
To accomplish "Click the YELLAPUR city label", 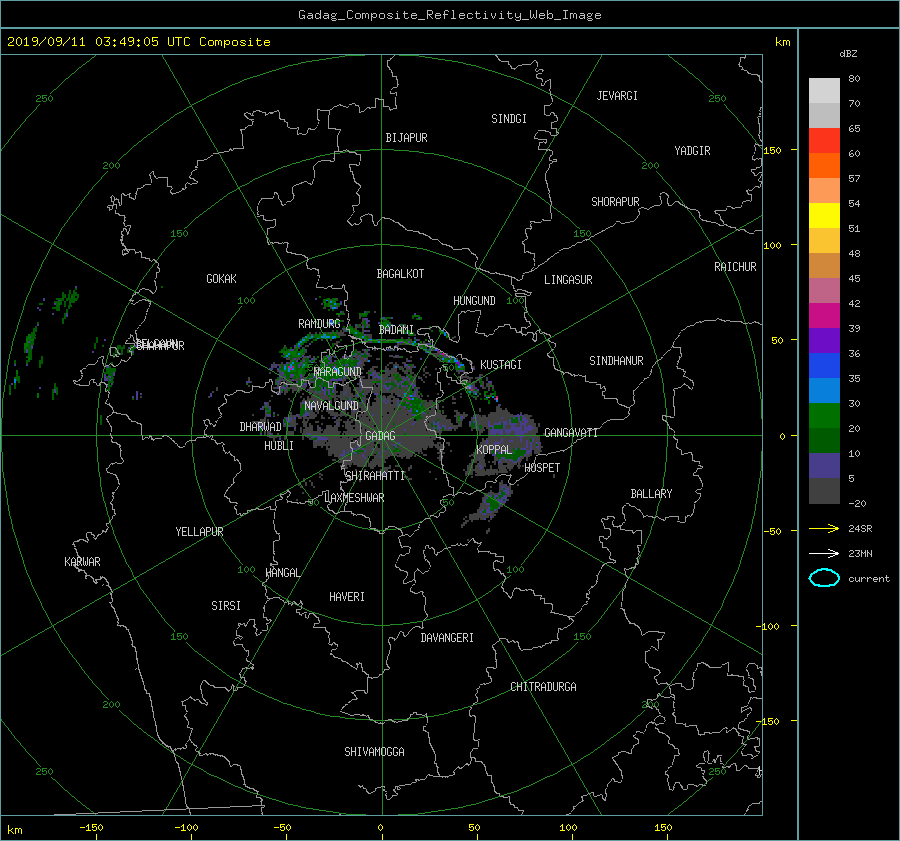I will coord(199,532).
